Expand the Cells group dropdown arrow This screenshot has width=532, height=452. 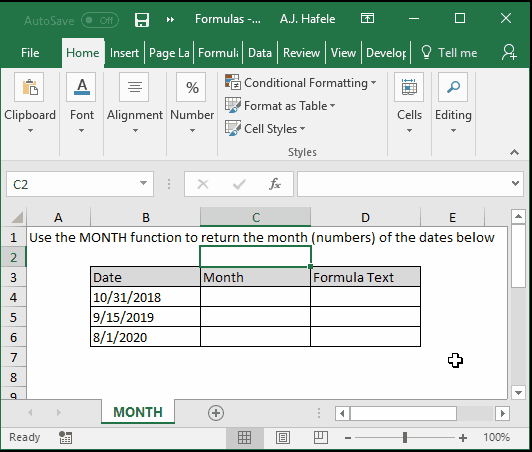[409, 130]
